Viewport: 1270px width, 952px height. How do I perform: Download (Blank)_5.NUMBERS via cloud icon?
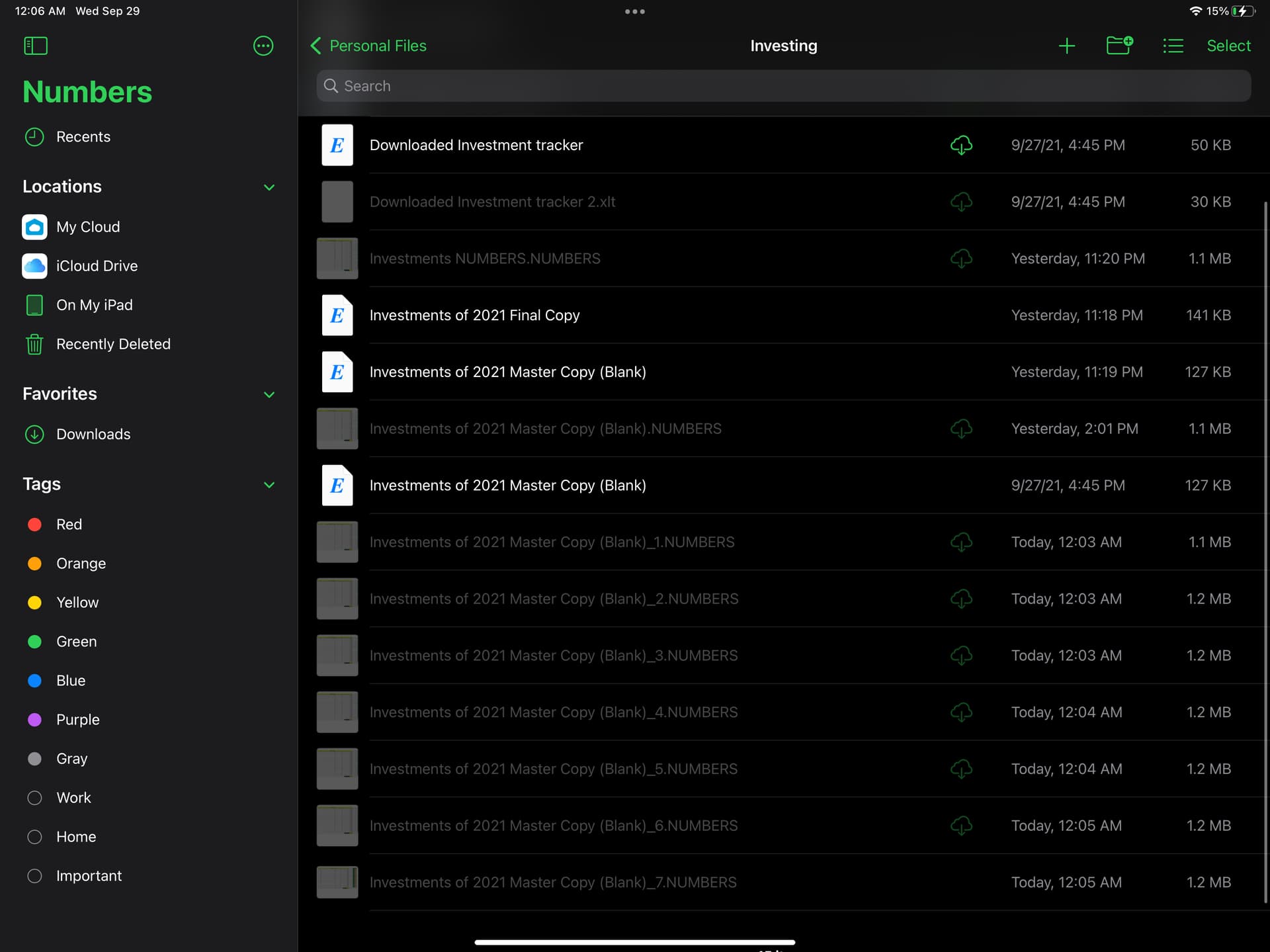(961, 769)
